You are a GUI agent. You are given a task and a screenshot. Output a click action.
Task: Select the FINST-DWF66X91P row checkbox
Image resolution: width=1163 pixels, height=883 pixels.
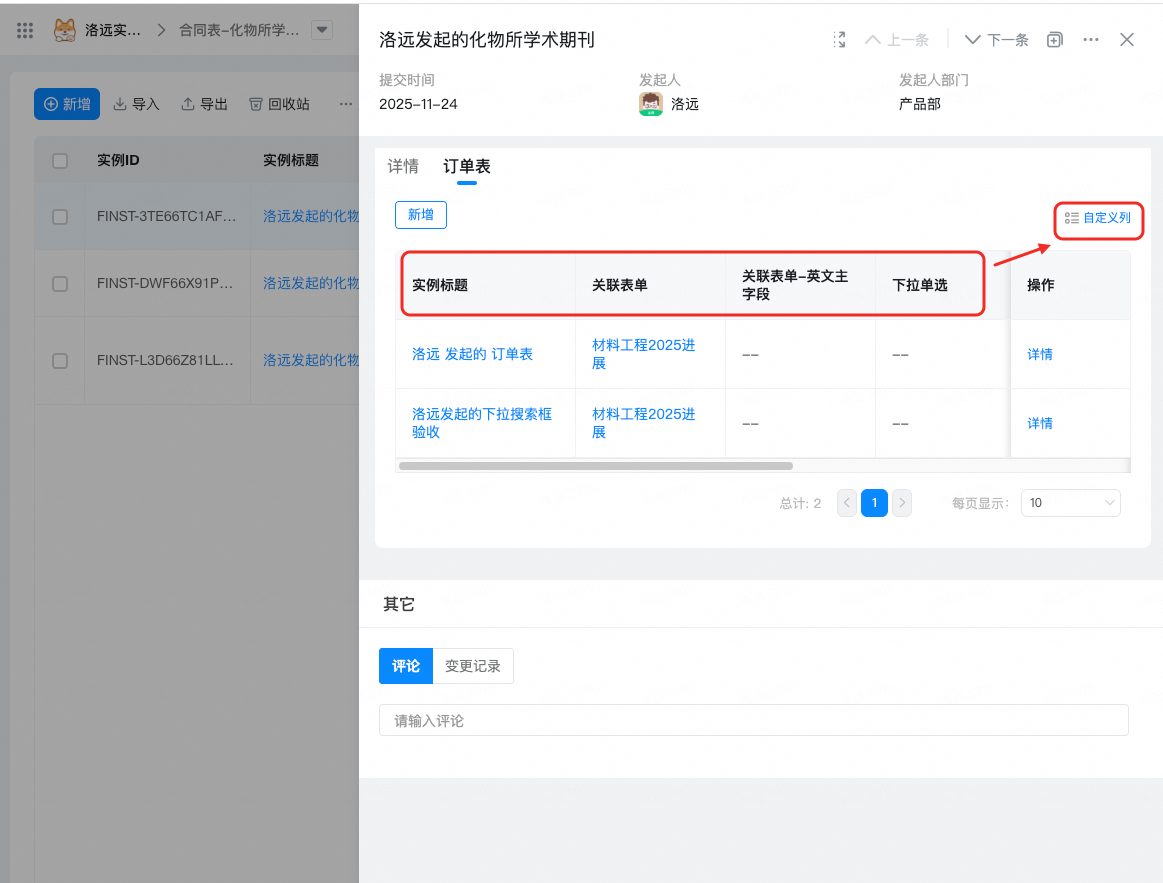pos(60,284)
